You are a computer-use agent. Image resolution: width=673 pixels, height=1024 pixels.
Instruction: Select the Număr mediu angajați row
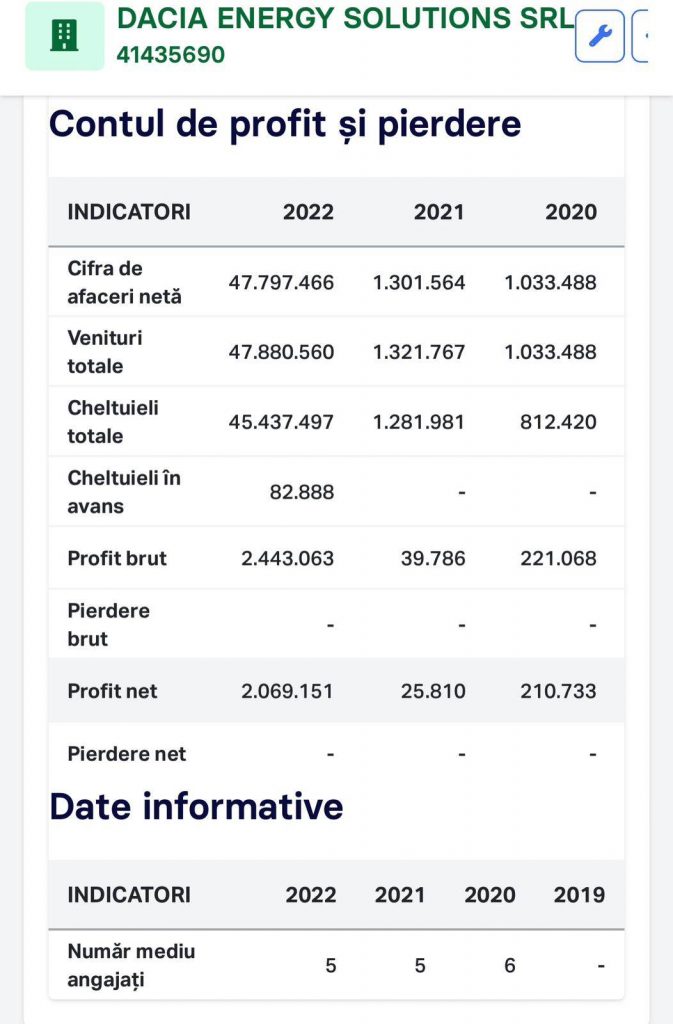[336, 965]
